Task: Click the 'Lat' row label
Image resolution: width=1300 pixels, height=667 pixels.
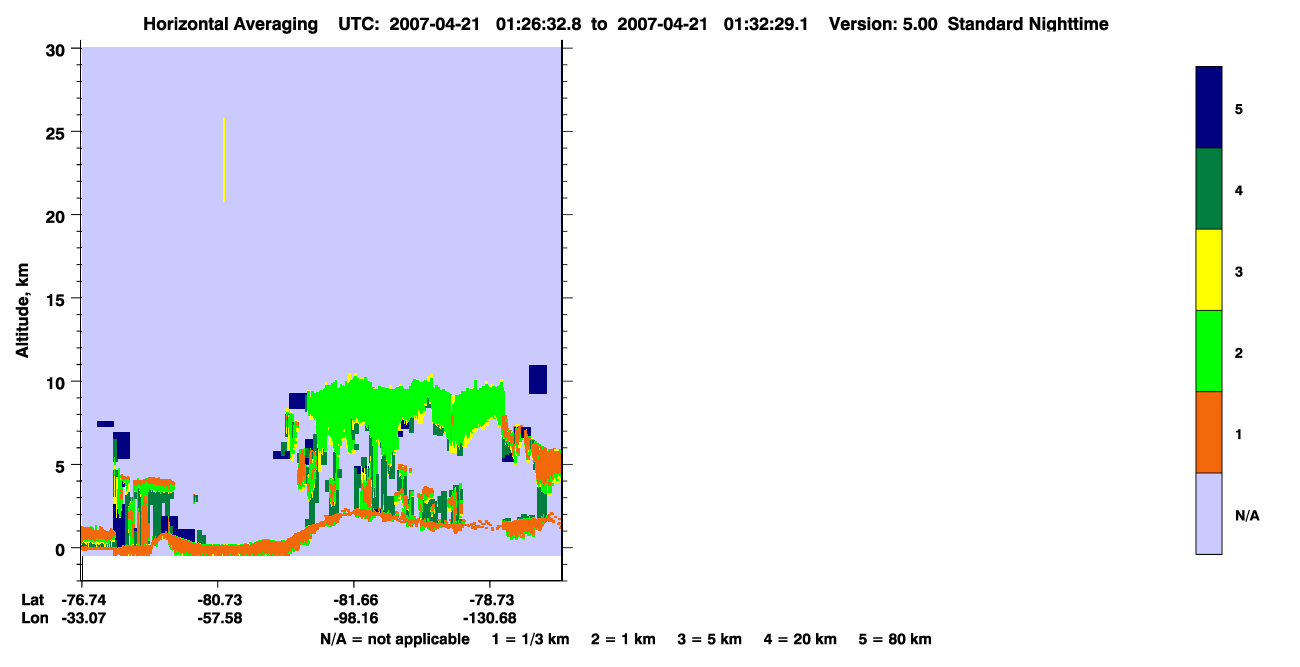Action: pyautogui.click(x=32, y=600)
